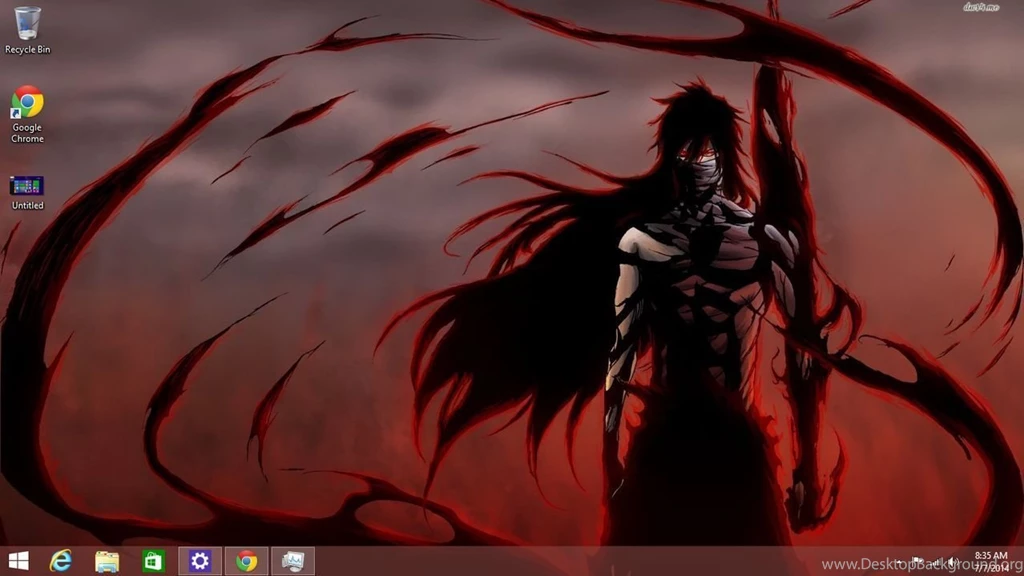This screenshot has width=1024, height=576.
Task: Open File Explorer from the taskbar
Action: 106,561
